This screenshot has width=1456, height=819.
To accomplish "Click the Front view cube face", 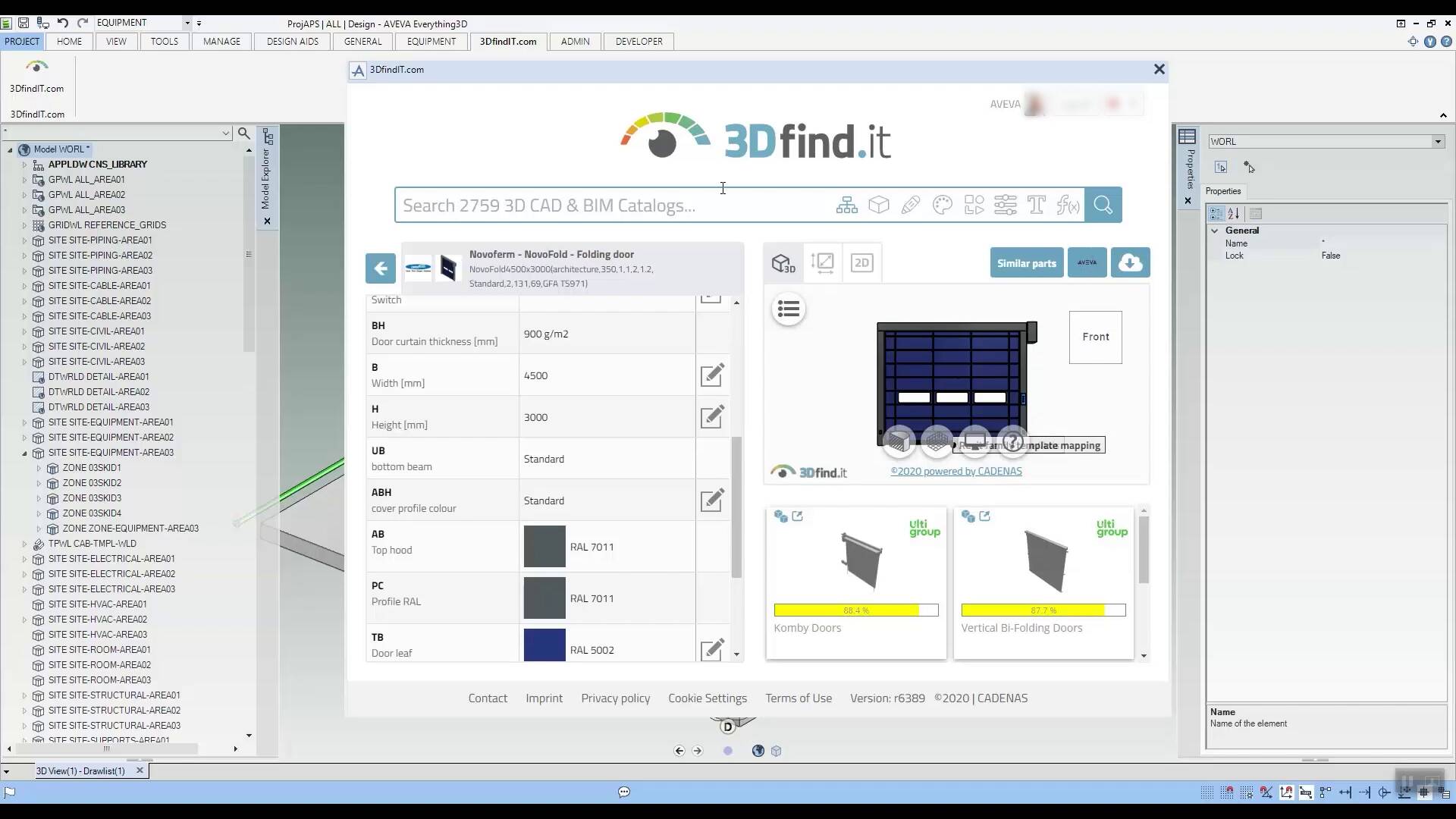I will click(x=1095, y=337).
